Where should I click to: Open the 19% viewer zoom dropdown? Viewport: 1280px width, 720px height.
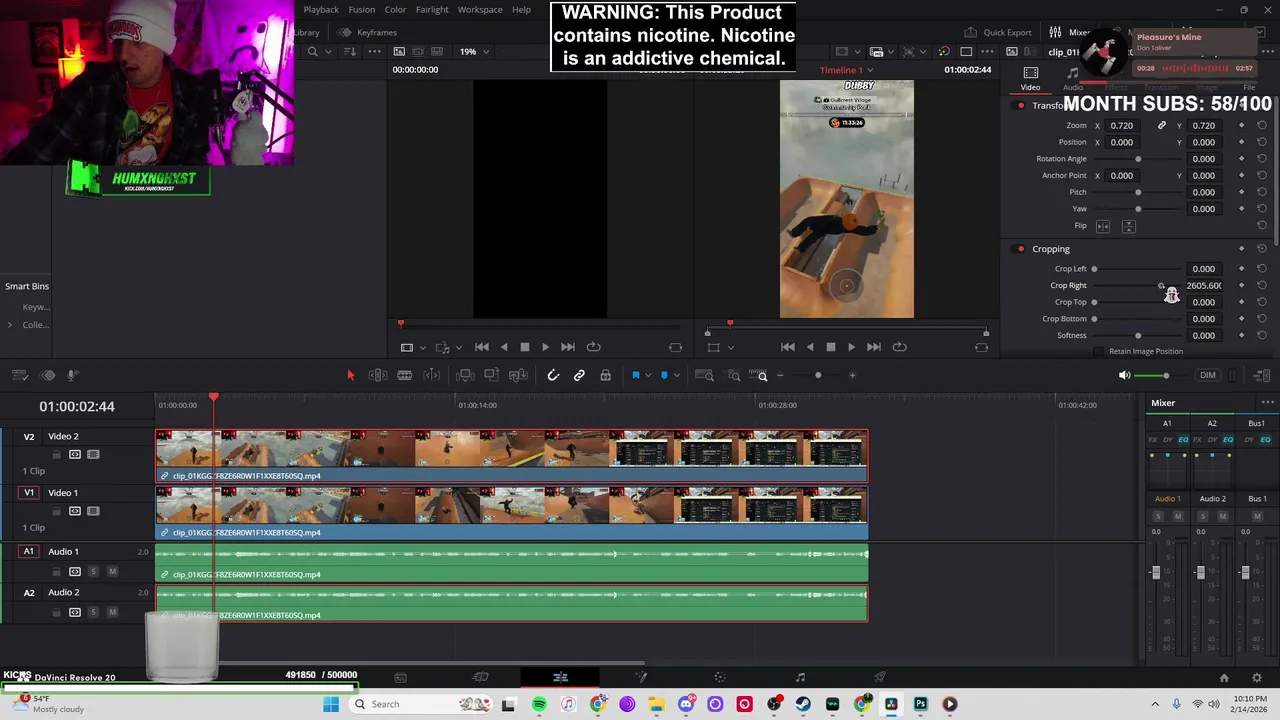tap(474, 51)
